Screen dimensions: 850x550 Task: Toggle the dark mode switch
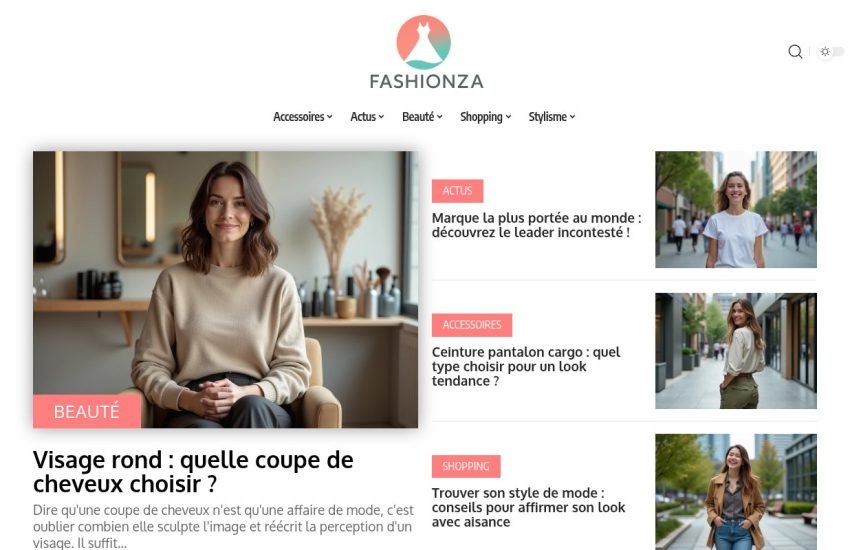pos(830,51)
